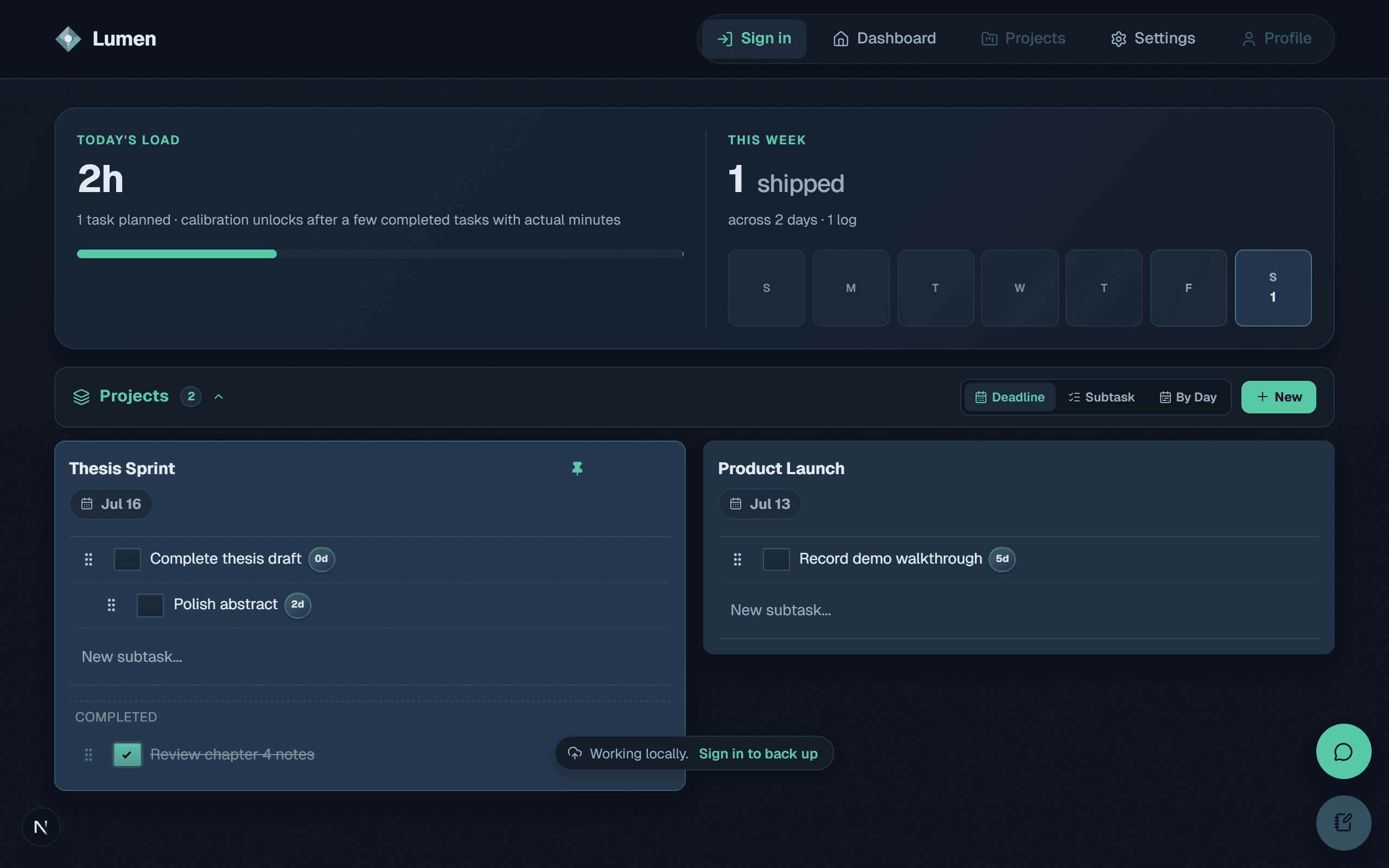Screen dimensions: 1389x868
Task: Click the drag handle beside Record demo walkthrough
Action: pyautogui.click(x=737, y=559)
